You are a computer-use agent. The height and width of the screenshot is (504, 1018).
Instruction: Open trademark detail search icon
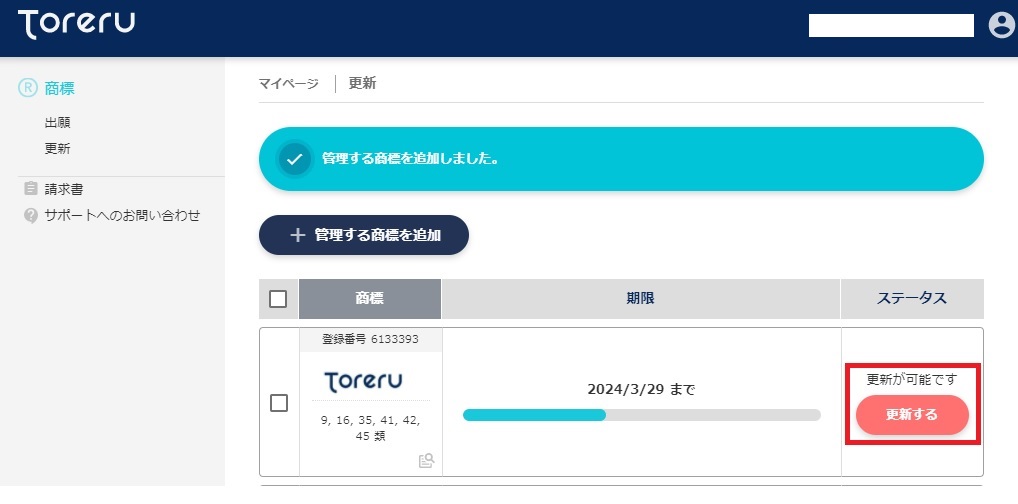[427, 460]
